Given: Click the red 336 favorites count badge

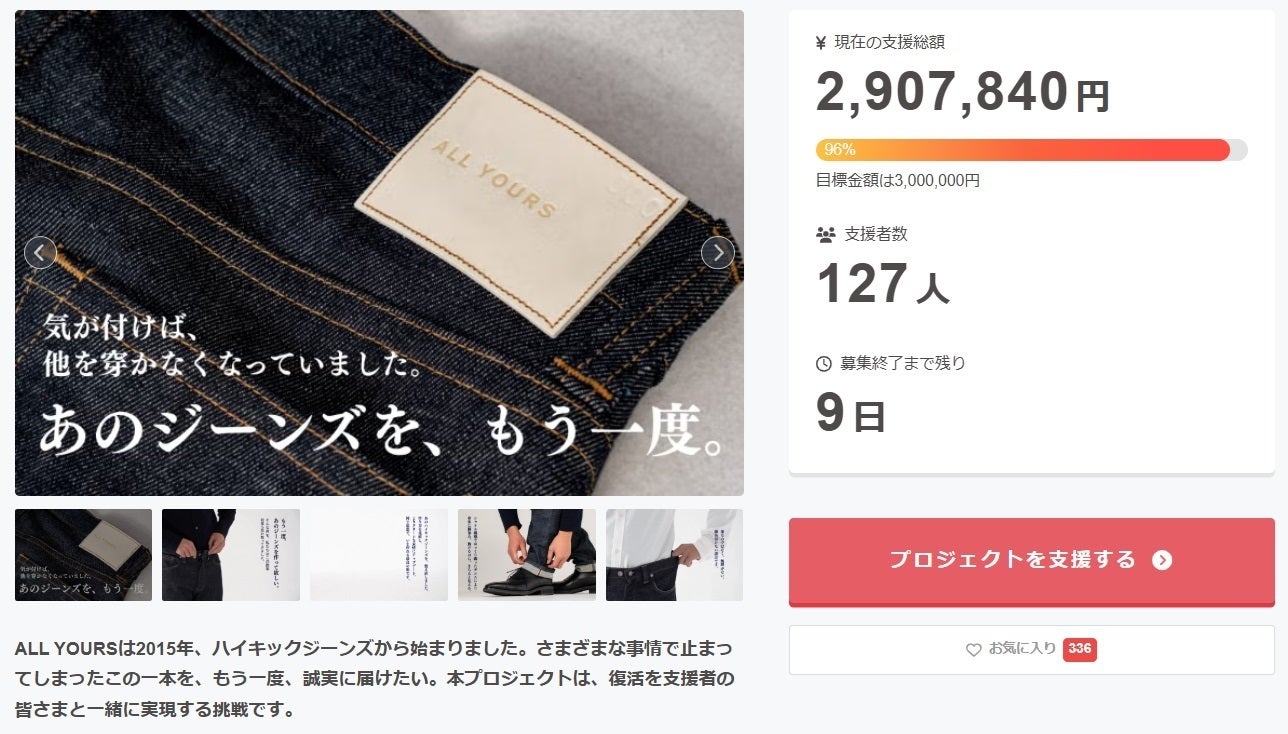Looking at the screenshot, I should point(1080,649).
